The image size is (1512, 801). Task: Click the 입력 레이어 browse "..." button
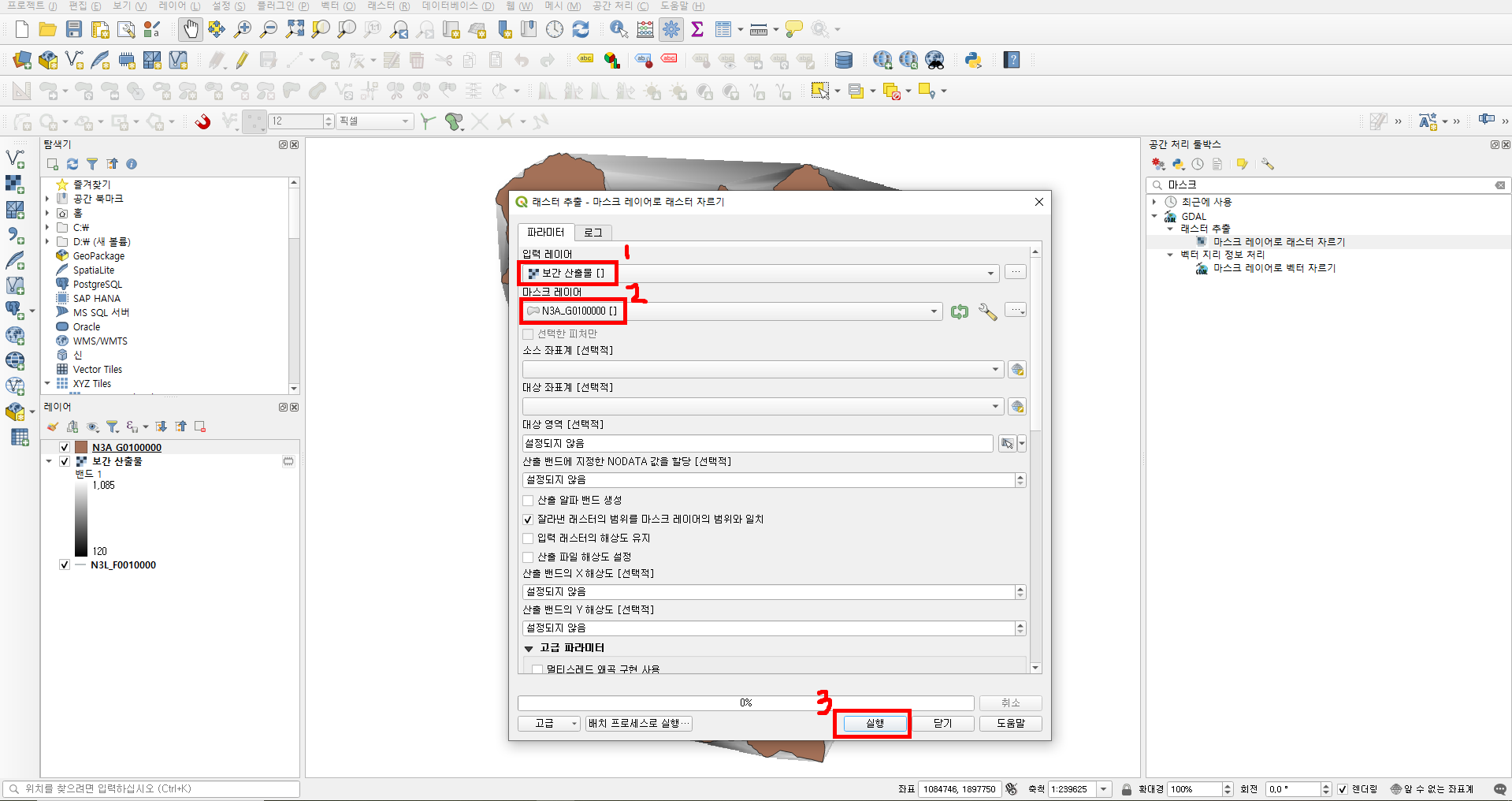click(1016, 272)
